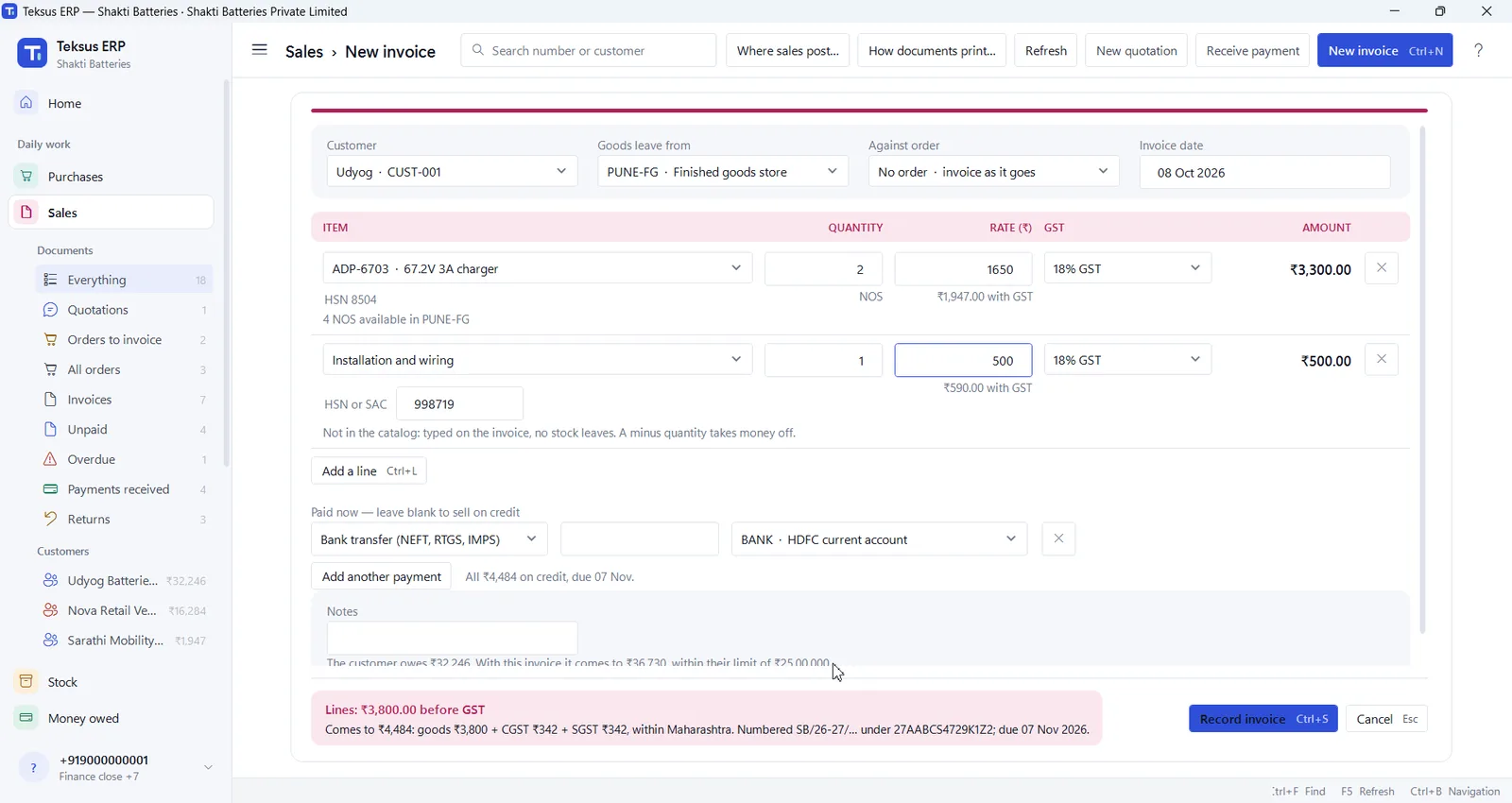Show Unpaid invoices
The image size is (1512, 803).
pyautogui.click(x=125, y=430)
